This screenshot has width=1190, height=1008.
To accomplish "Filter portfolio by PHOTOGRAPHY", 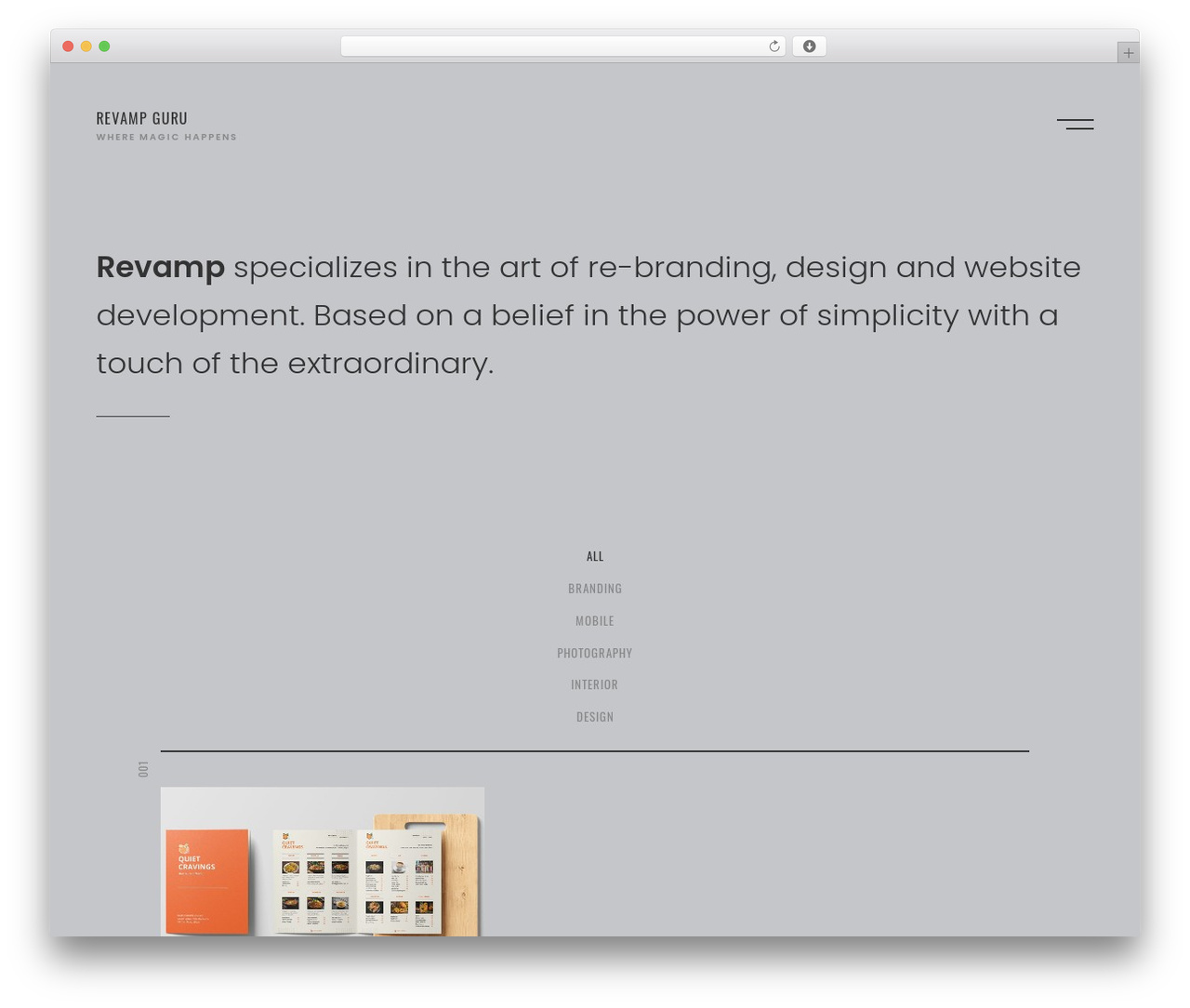I will 595,653.
